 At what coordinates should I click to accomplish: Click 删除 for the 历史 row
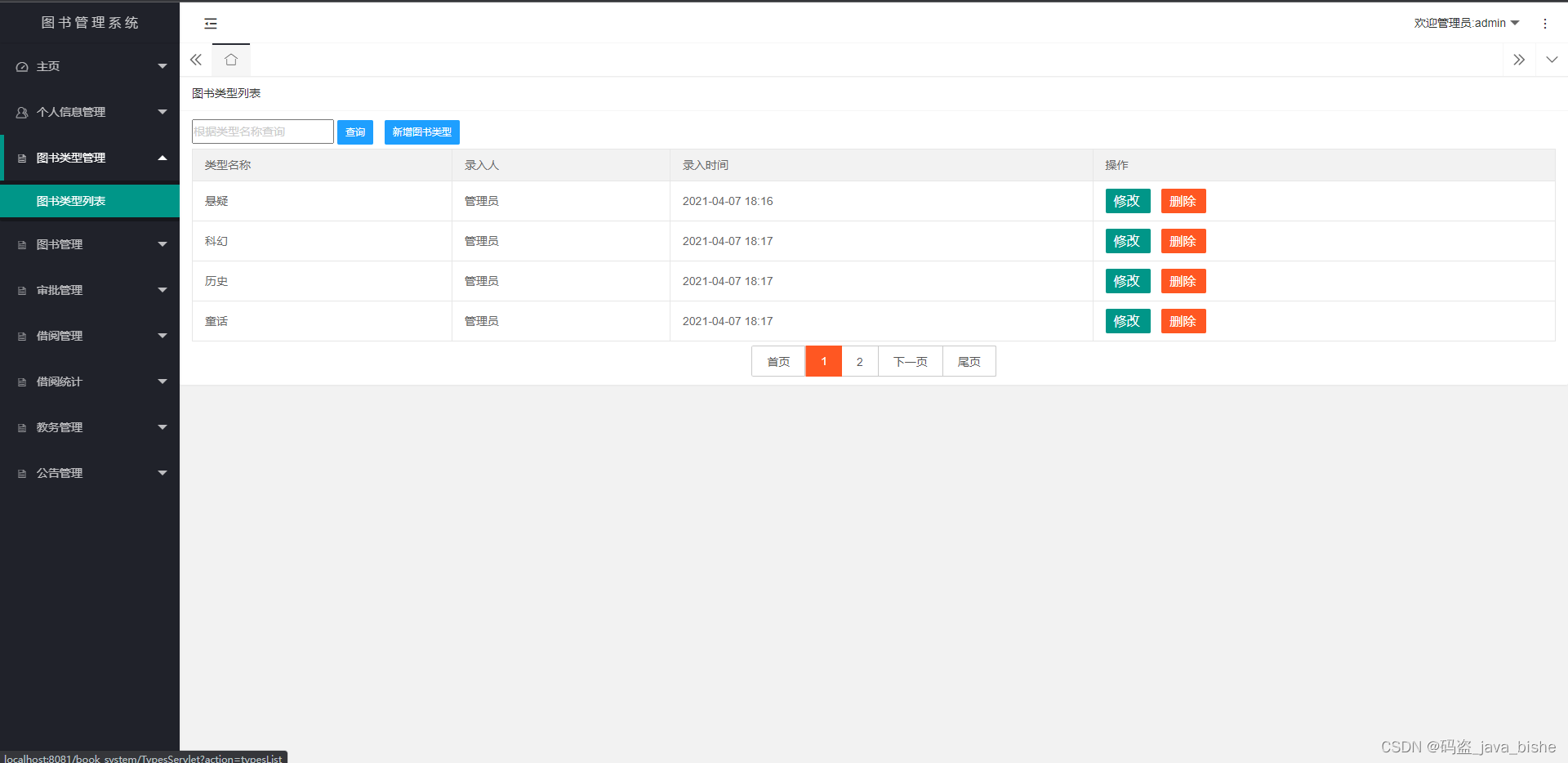1183,281
